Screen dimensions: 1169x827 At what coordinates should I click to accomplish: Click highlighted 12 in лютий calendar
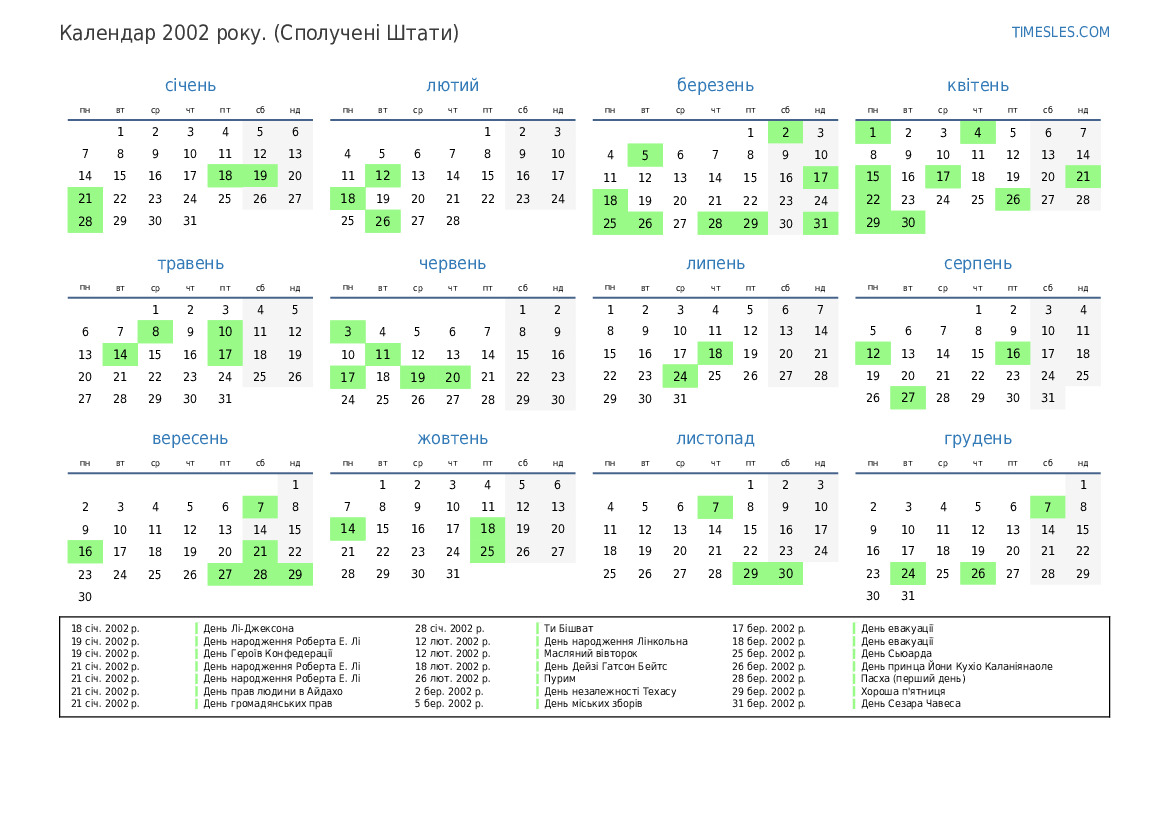click(x=382, y=176)
